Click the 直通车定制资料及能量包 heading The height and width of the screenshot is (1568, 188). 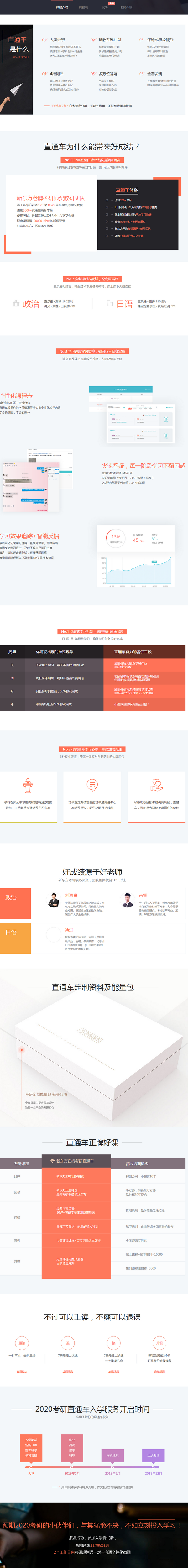tap(92, 987)
